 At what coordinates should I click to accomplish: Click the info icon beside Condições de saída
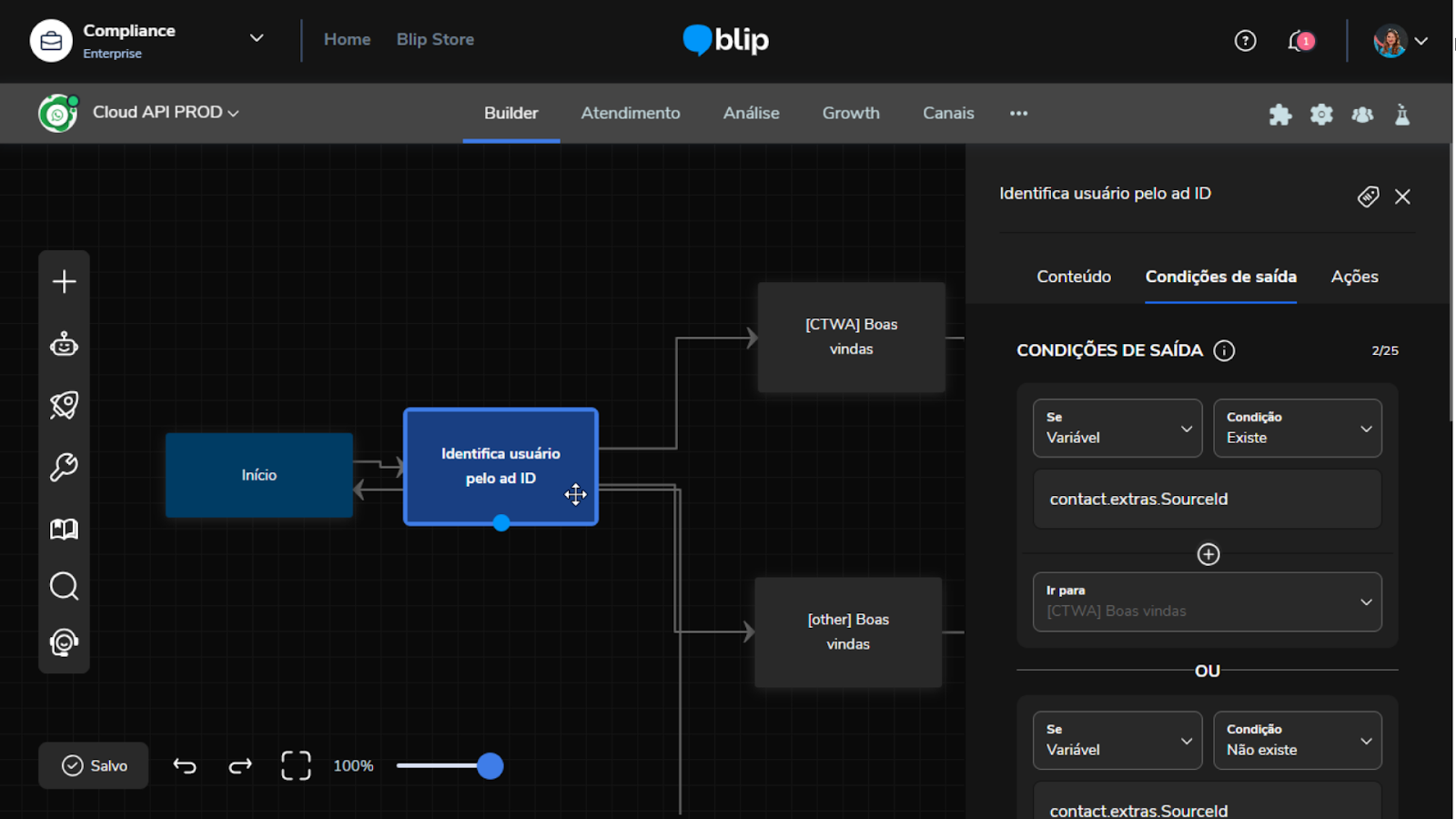1224,350
